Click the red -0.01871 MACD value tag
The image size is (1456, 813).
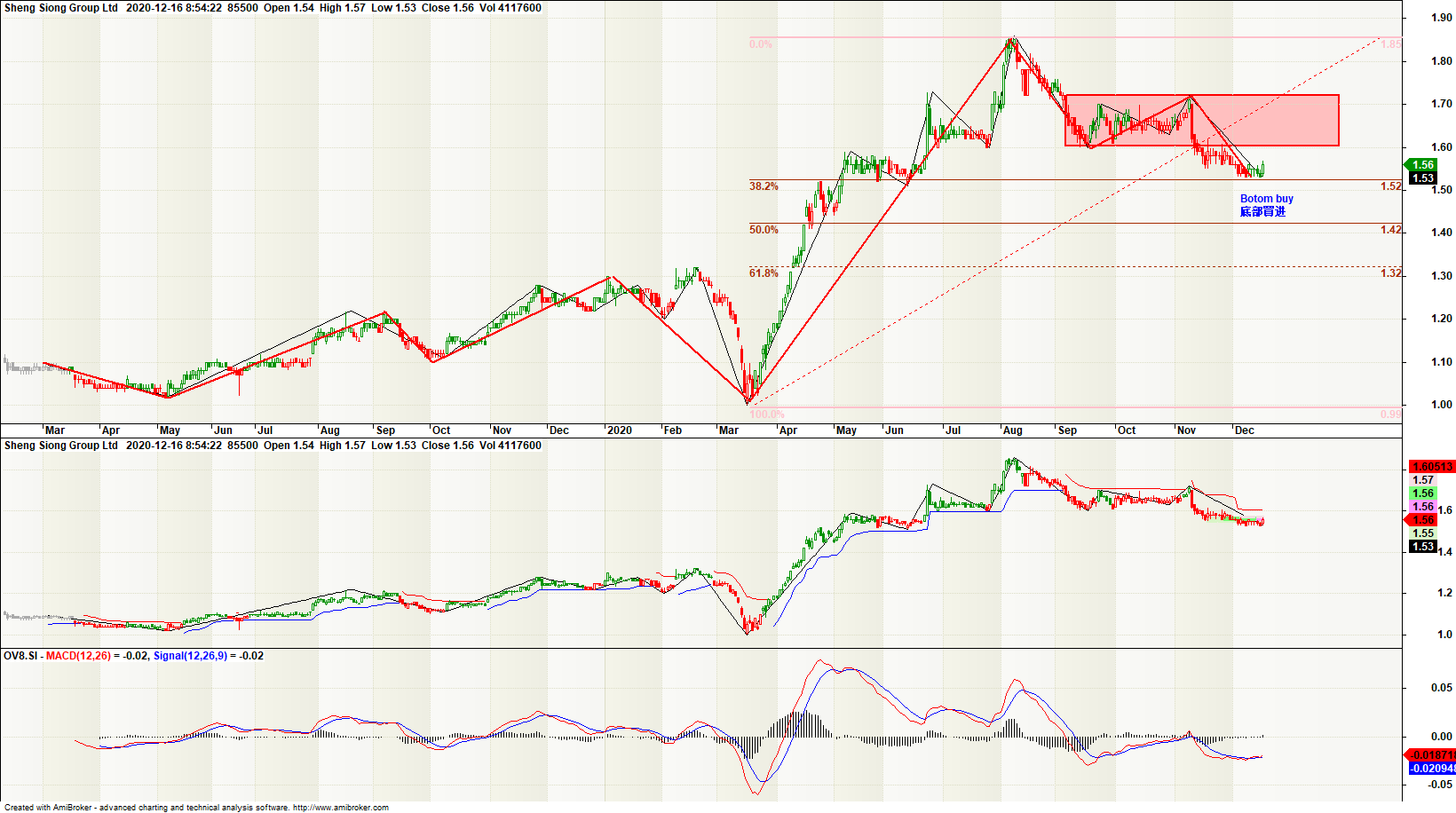1430,755
